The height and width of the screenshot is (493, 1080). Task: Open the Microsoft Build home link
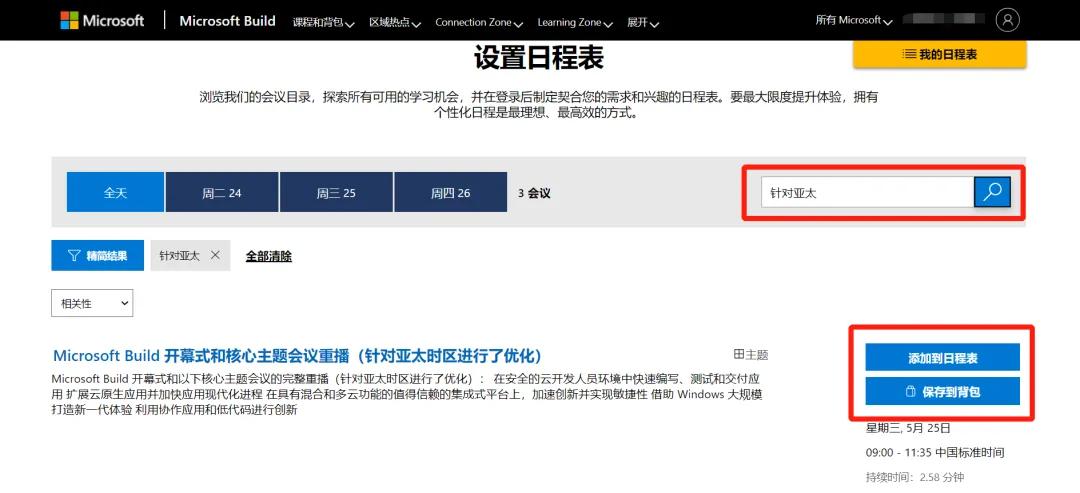pyautogui.click(x=227, y=21)
